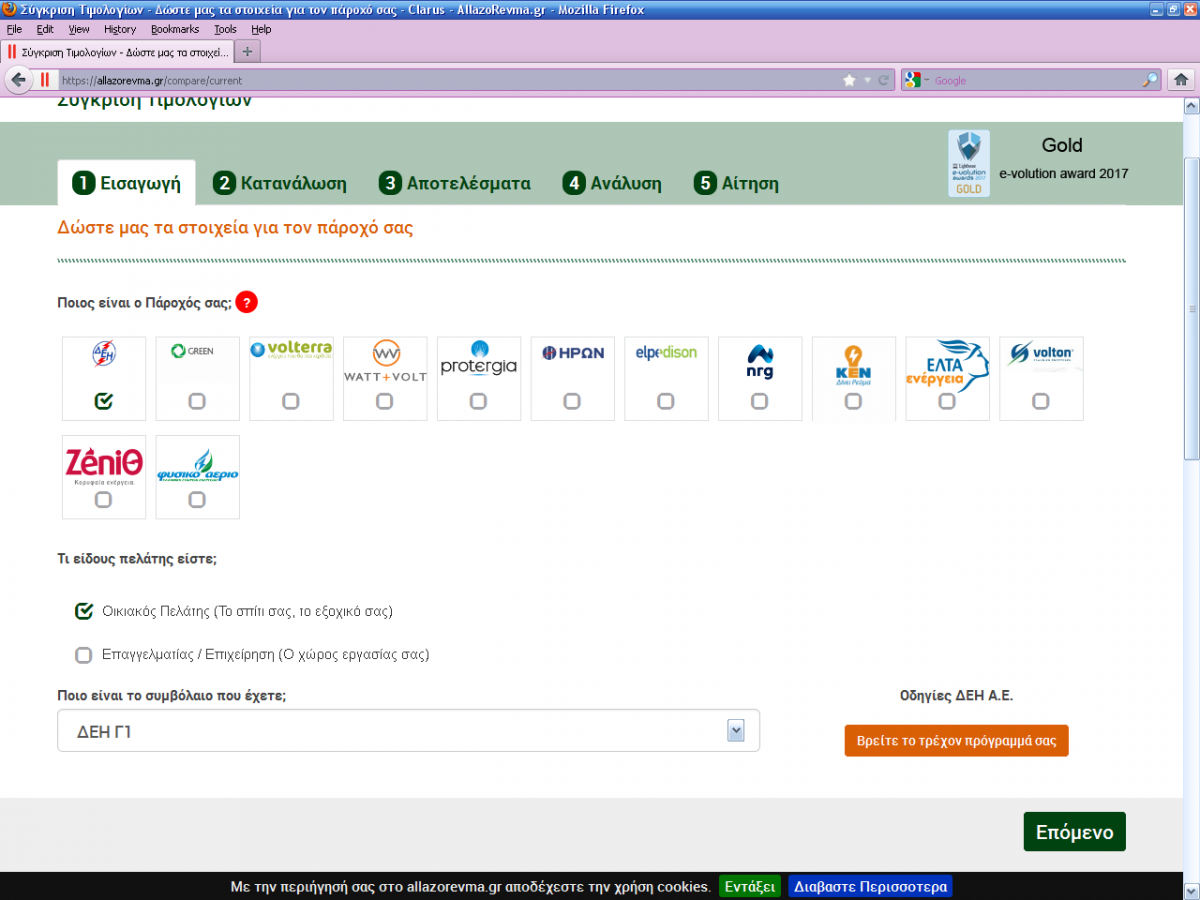
Task: Click the Watt+Volt provider logo
Action: (385, 361)
